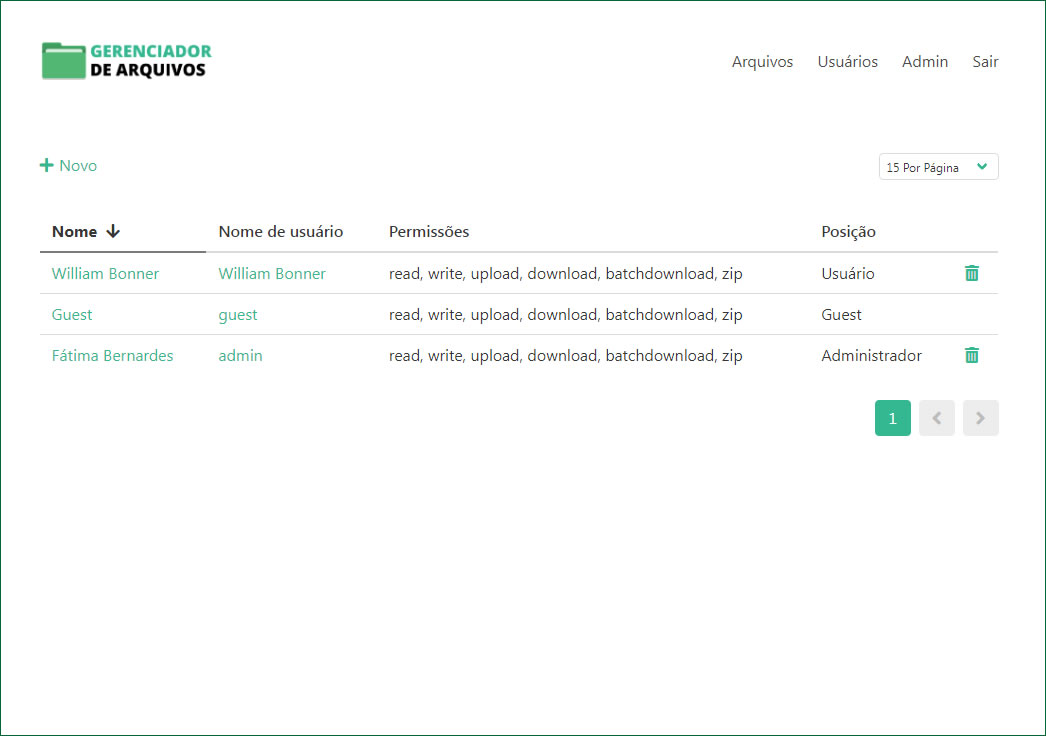The width and height of the screenshot is (1046, 736).
Task: Delete the William Bonner user with trash icon
Action: pyautogui.click(x=971, y=273)
